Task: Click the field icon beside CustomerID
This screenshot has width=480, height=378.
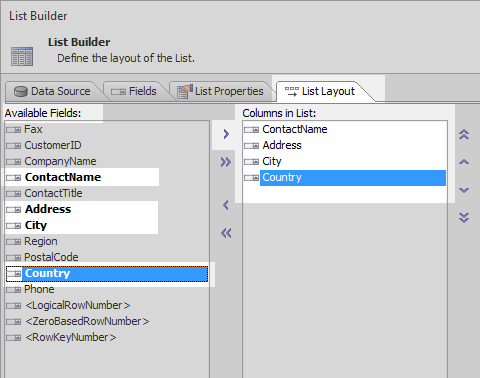Action: [13, 146]
